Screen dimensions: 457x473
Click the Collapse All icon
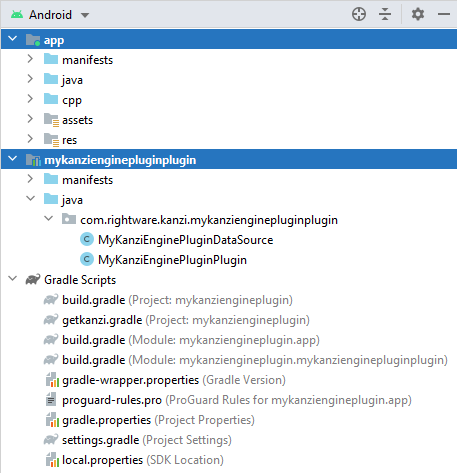(385, 14)
